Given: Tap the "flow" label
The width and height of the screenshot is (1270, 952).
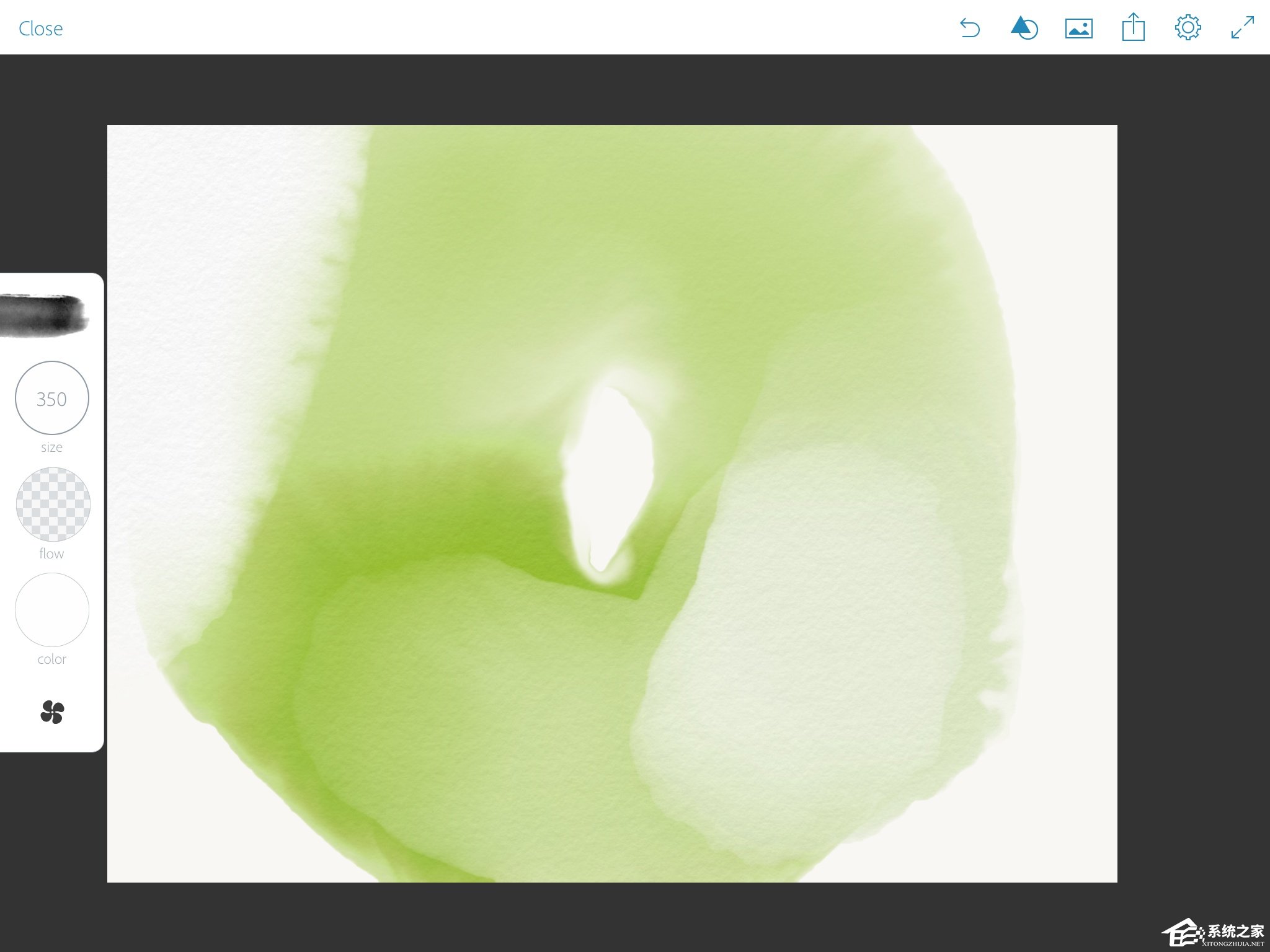Looking at the screenshot, I should (x=51, y=553).
